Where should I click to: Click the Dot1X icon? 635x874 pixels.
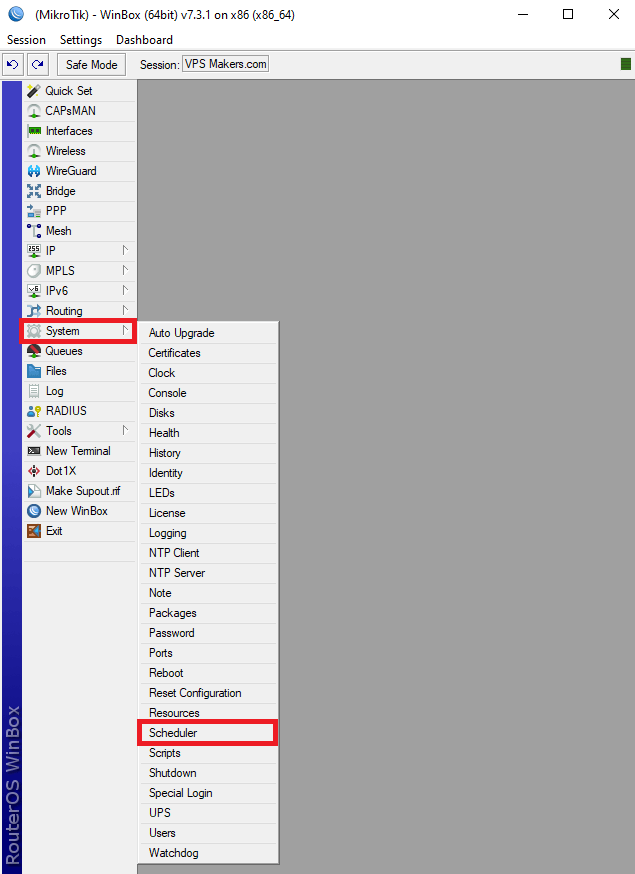pos(34,471)
